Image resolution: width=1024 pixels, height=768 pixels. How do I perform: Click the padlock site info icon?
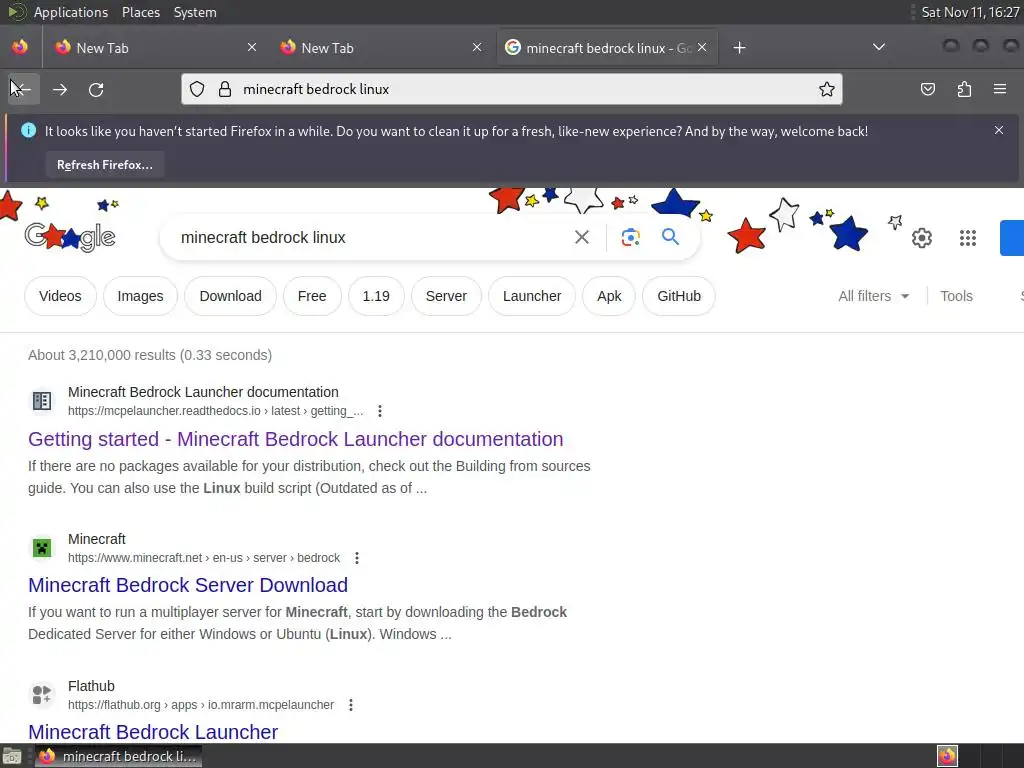click(225, 89)
